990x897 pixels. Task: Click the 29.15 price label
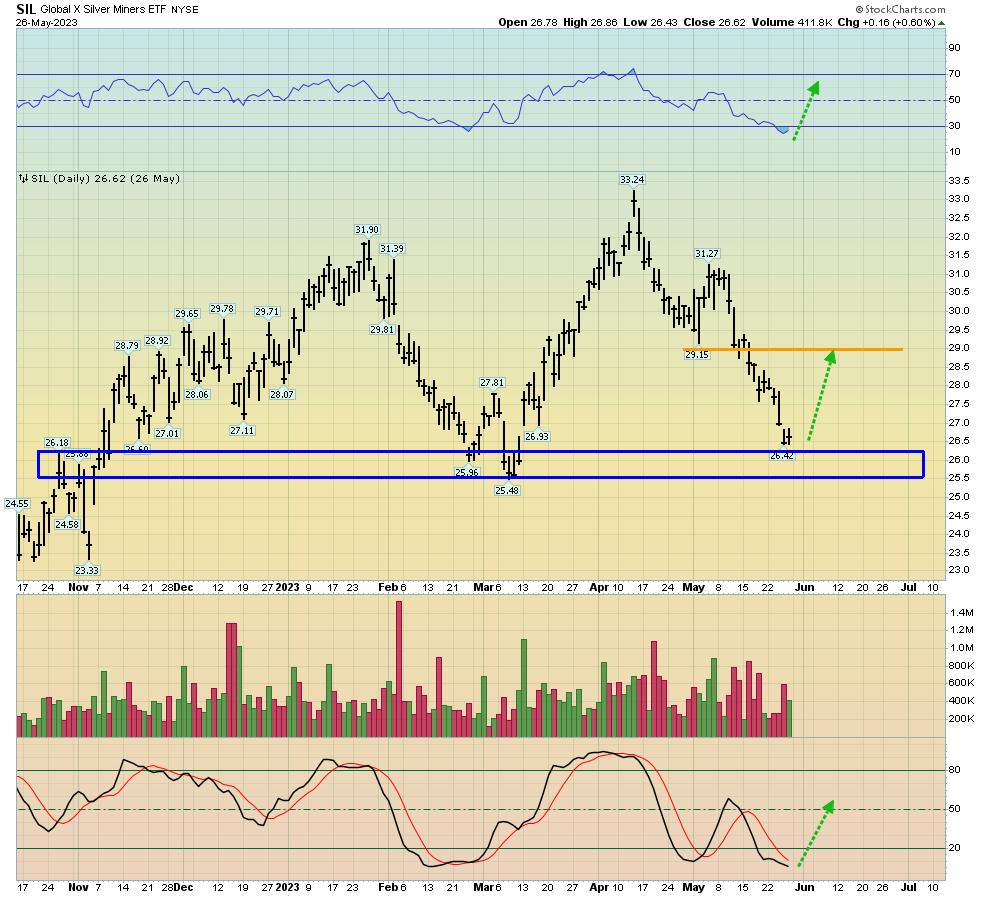point(696,354)
